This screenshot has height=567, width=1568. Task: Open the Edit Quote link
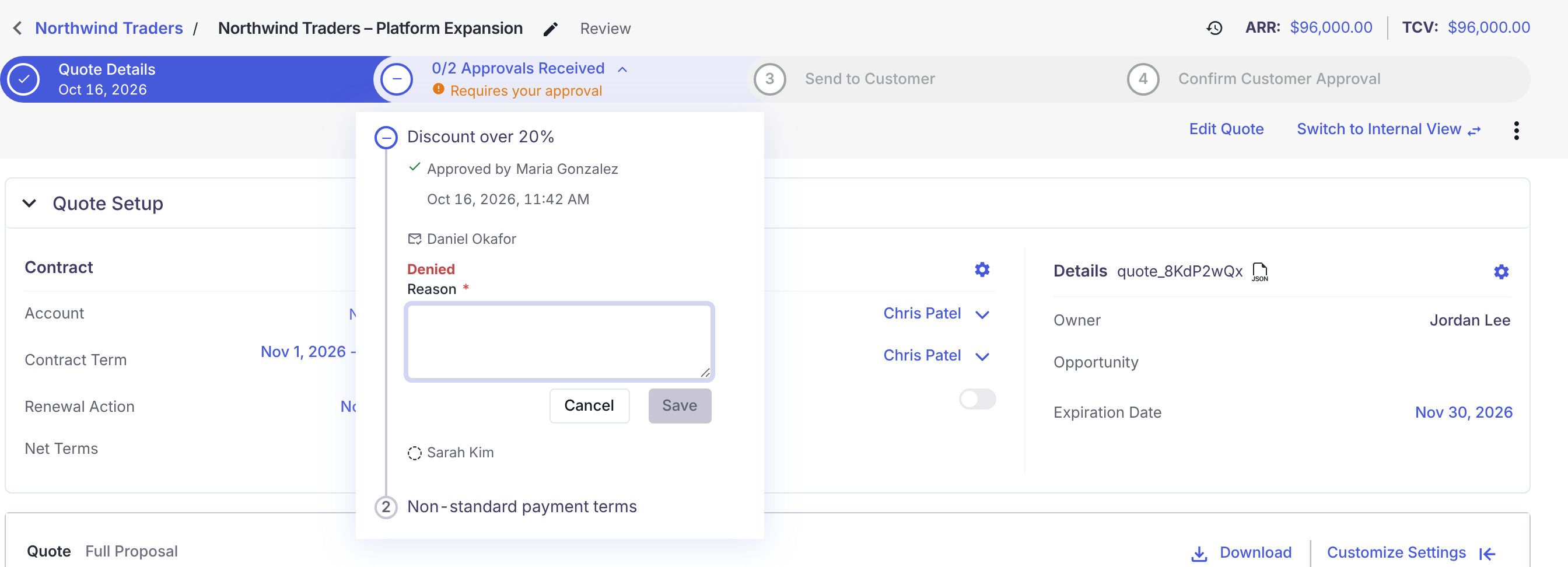coord(1226,129)
